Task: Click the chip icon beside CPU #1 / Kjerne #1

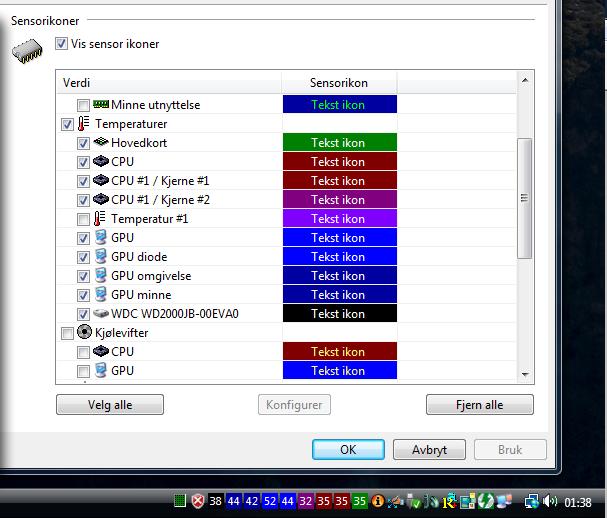Action: point(101,180)
